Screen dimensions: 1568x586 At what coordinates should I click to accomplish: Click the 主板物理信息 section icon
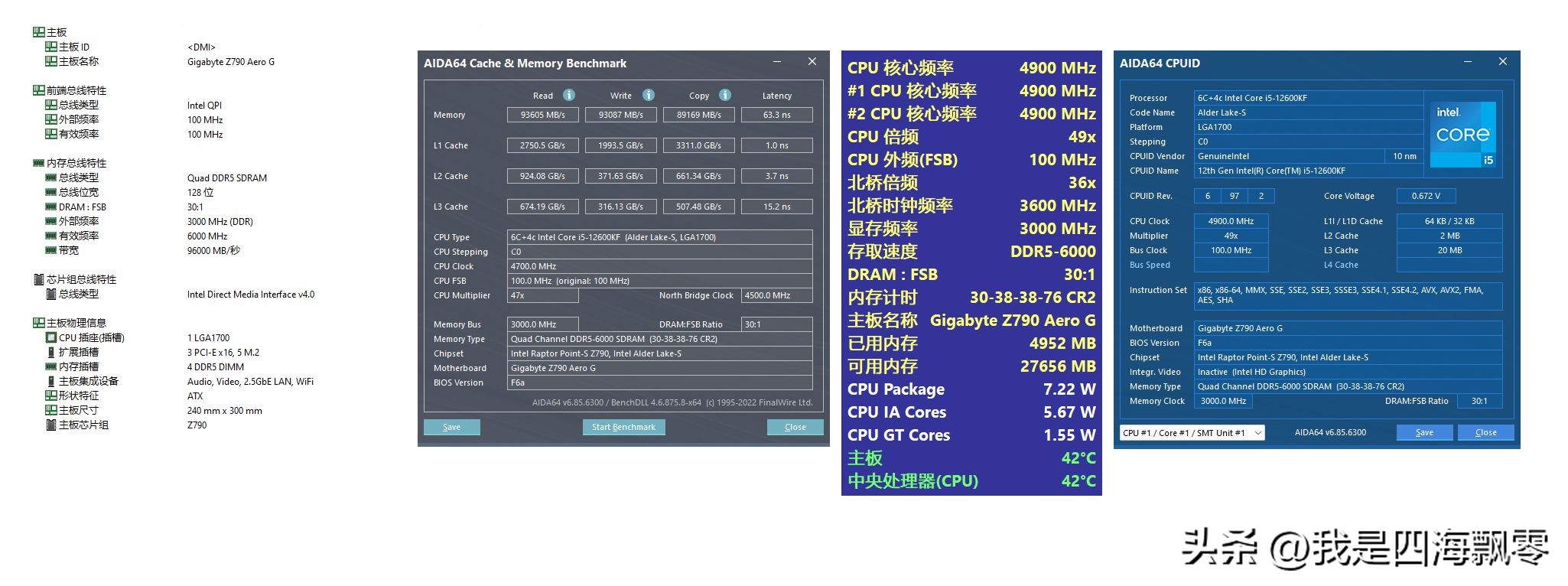(x=39, y=323)
